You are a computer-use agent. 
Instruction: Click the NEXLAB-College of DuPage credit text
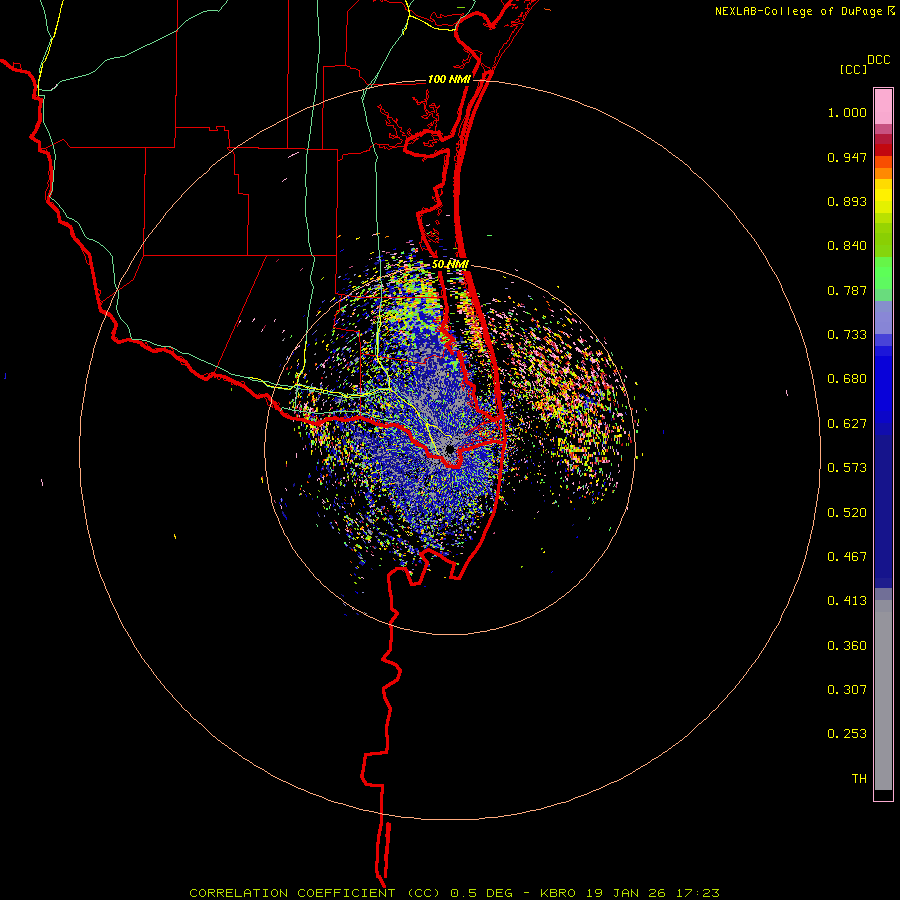(798, 11)
